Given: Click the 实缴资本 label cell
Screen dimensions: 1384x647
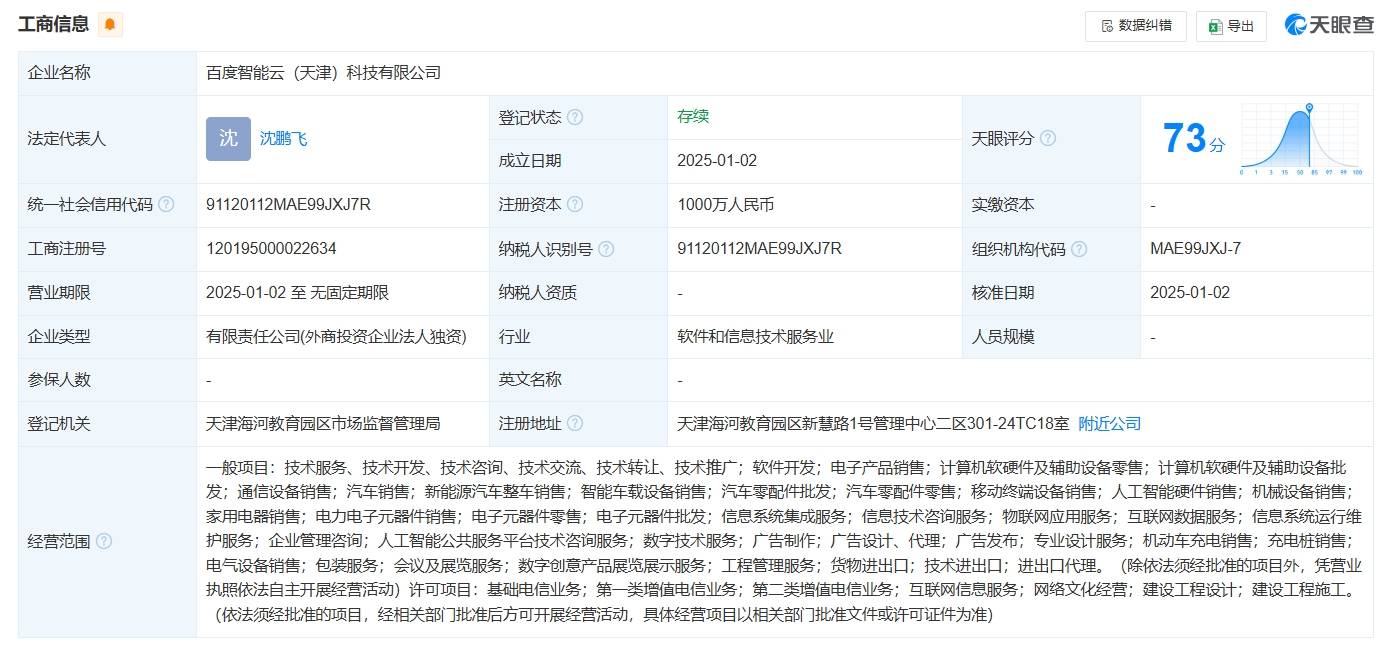Looking at the screenshot, I should point(1051,204).
